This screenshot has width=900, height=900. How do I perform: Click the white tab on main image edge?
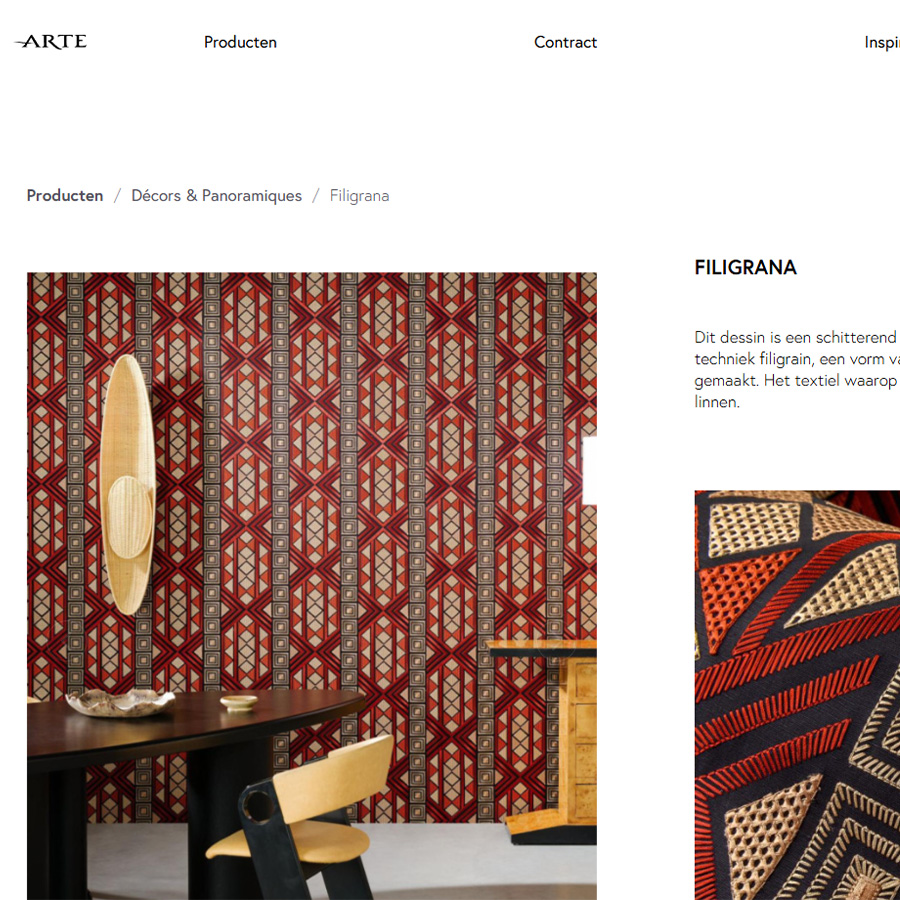pos(589,471)
